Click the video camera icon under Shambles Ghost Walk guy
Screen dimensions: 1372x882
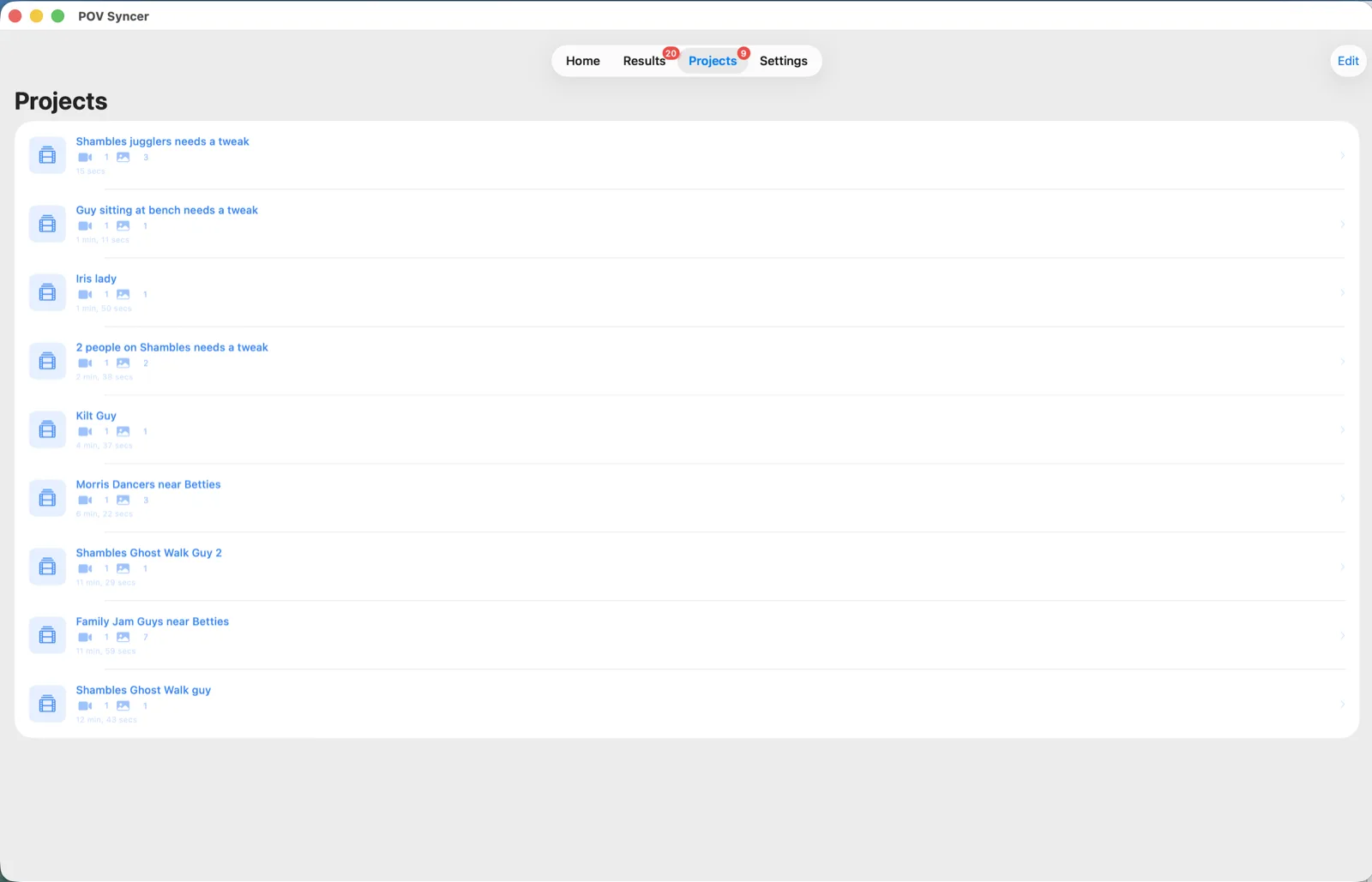(x=85, y=706)
